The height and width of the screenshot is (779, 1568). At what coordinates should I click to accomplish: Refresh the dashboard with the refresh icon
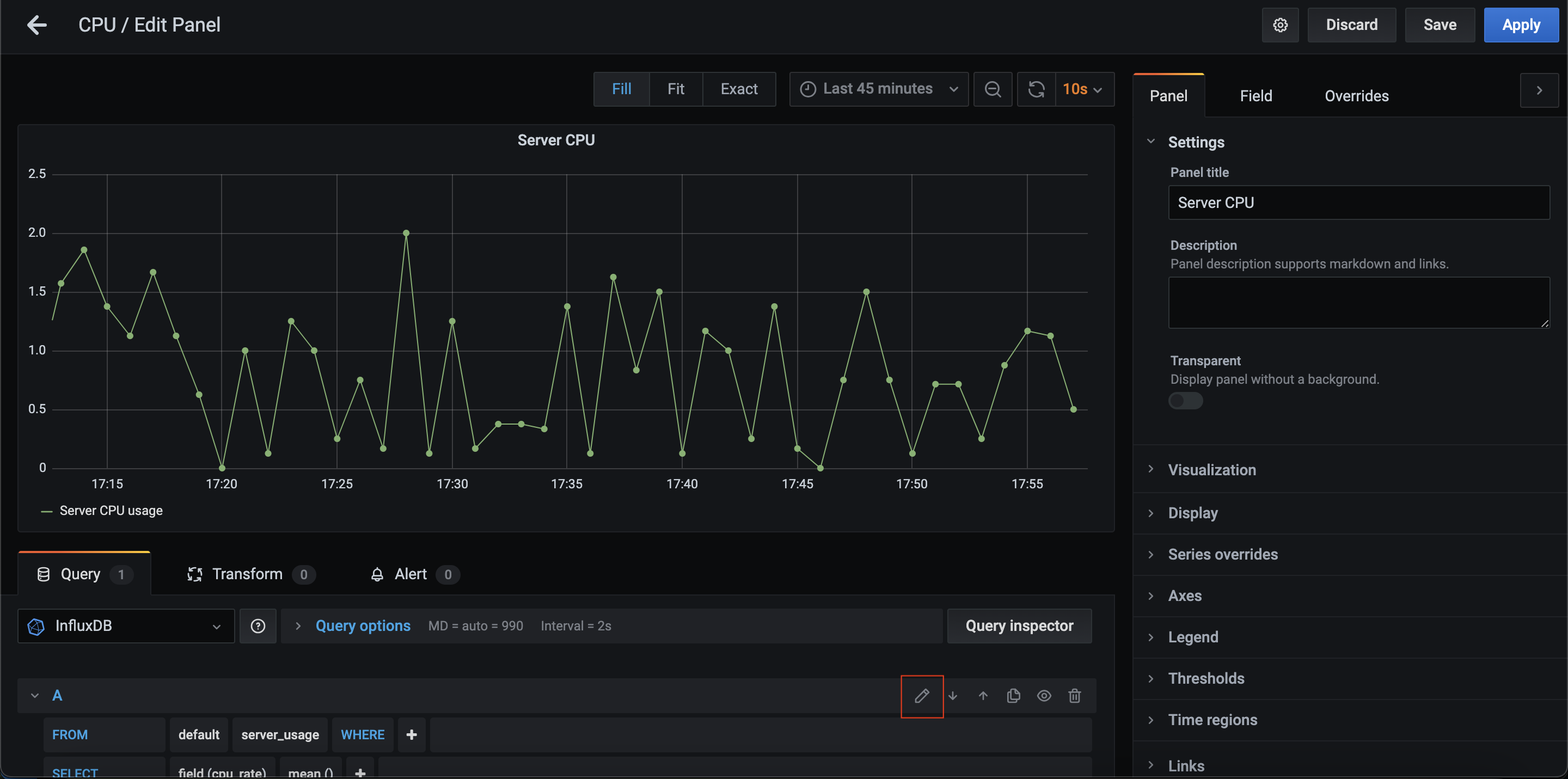[x=1036, y=89]
